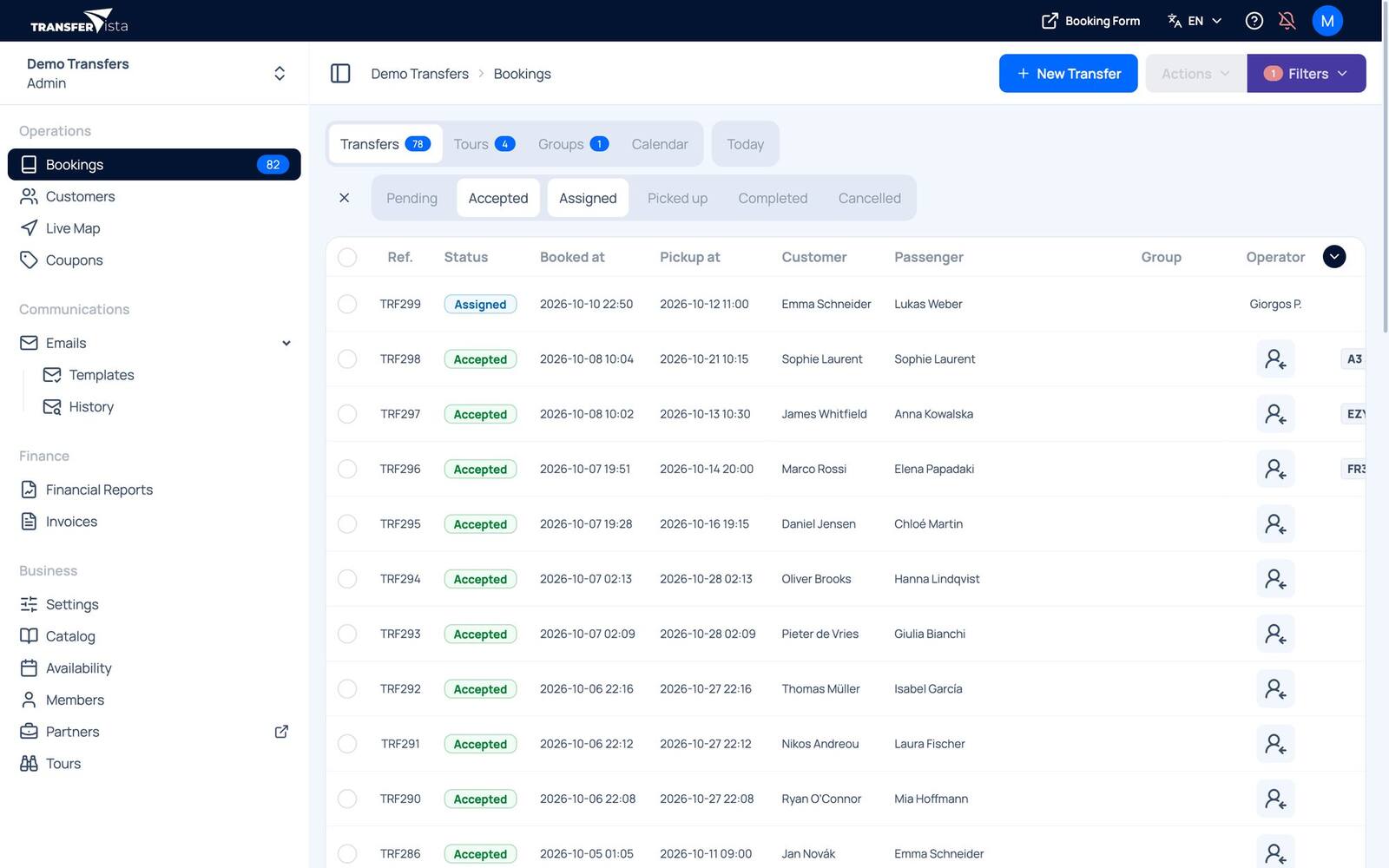1389x868 pixels.
Task: Switch to the Groups tab
Action: [573, 144]
